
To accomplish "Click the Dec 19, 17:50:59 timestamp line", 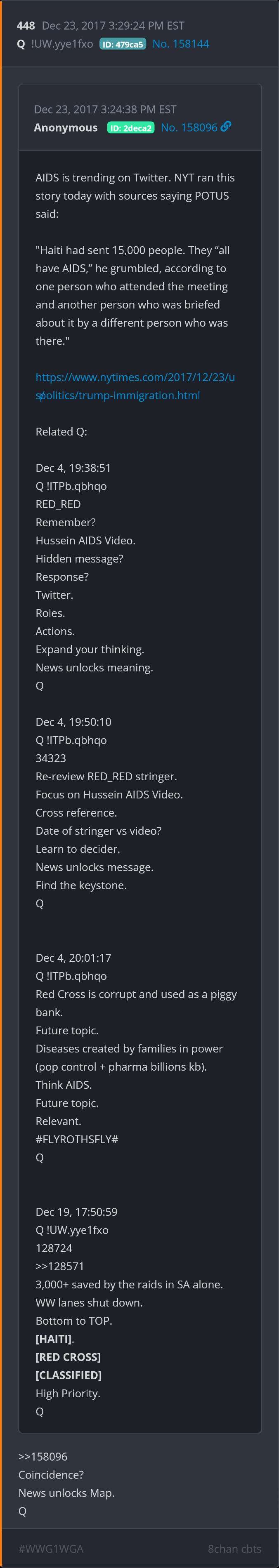I will (76, 1211).
